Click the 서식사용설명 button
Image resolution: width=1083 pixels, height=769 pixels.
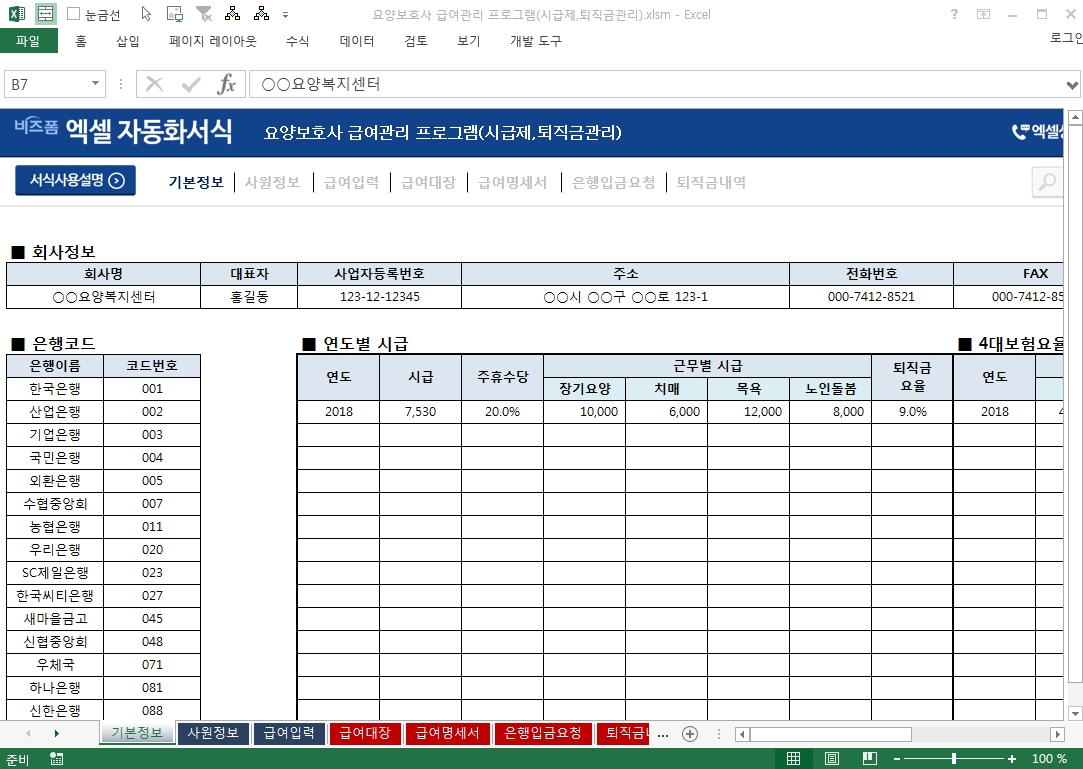76,181
